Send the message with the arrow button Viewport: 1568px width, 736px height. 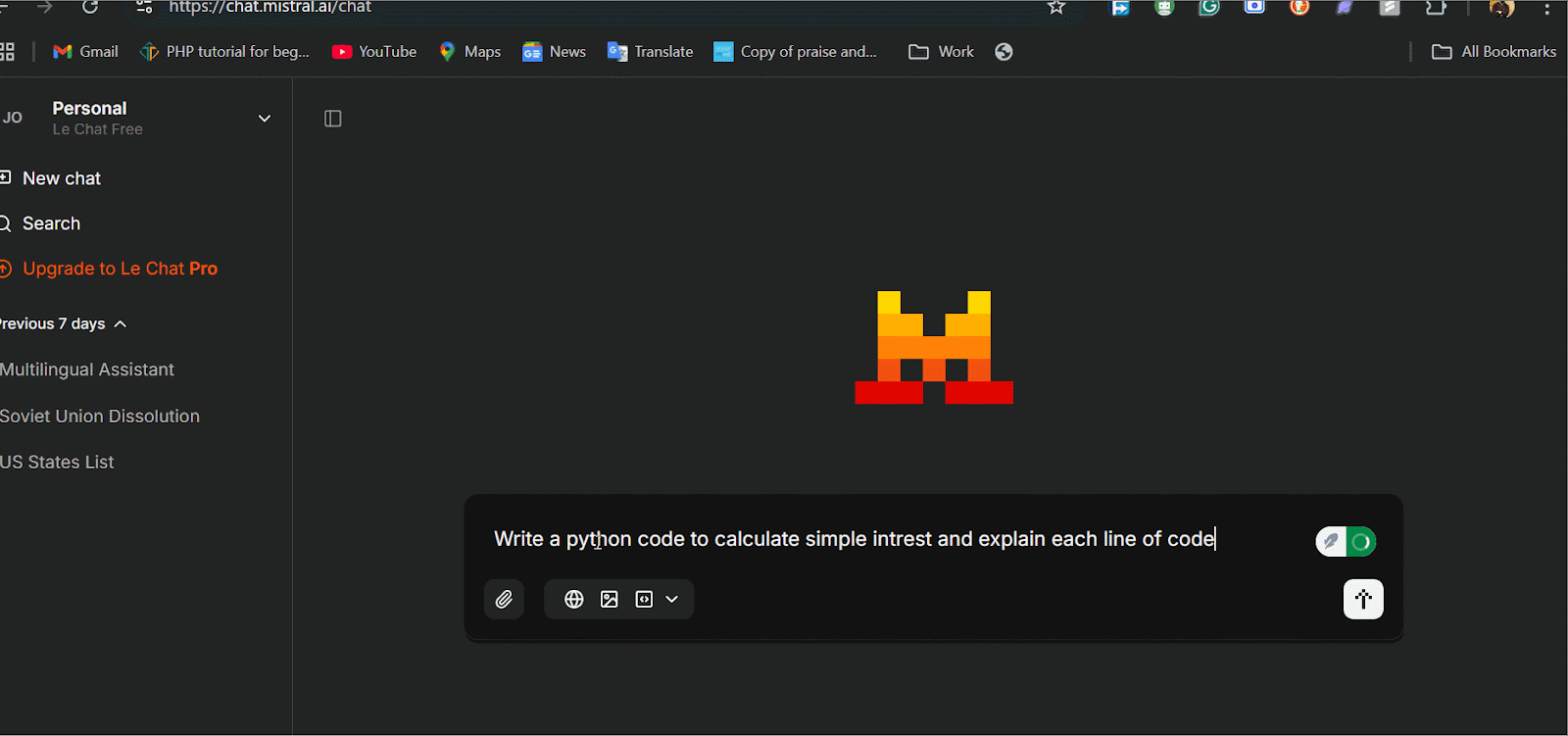point(1363,599)
